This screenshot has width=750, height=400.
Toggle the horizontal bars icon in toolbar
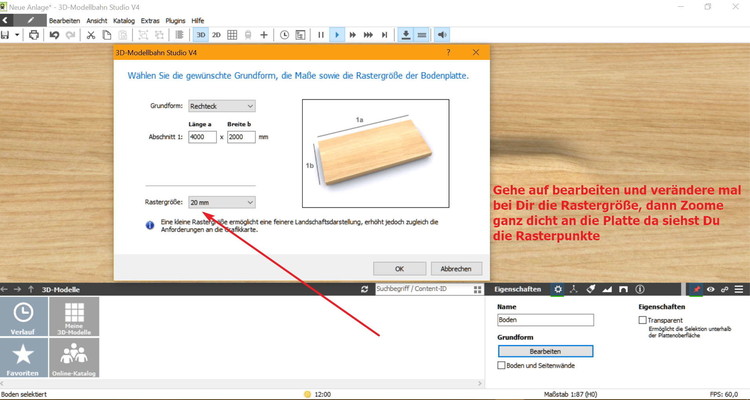(x=421, y=35)
